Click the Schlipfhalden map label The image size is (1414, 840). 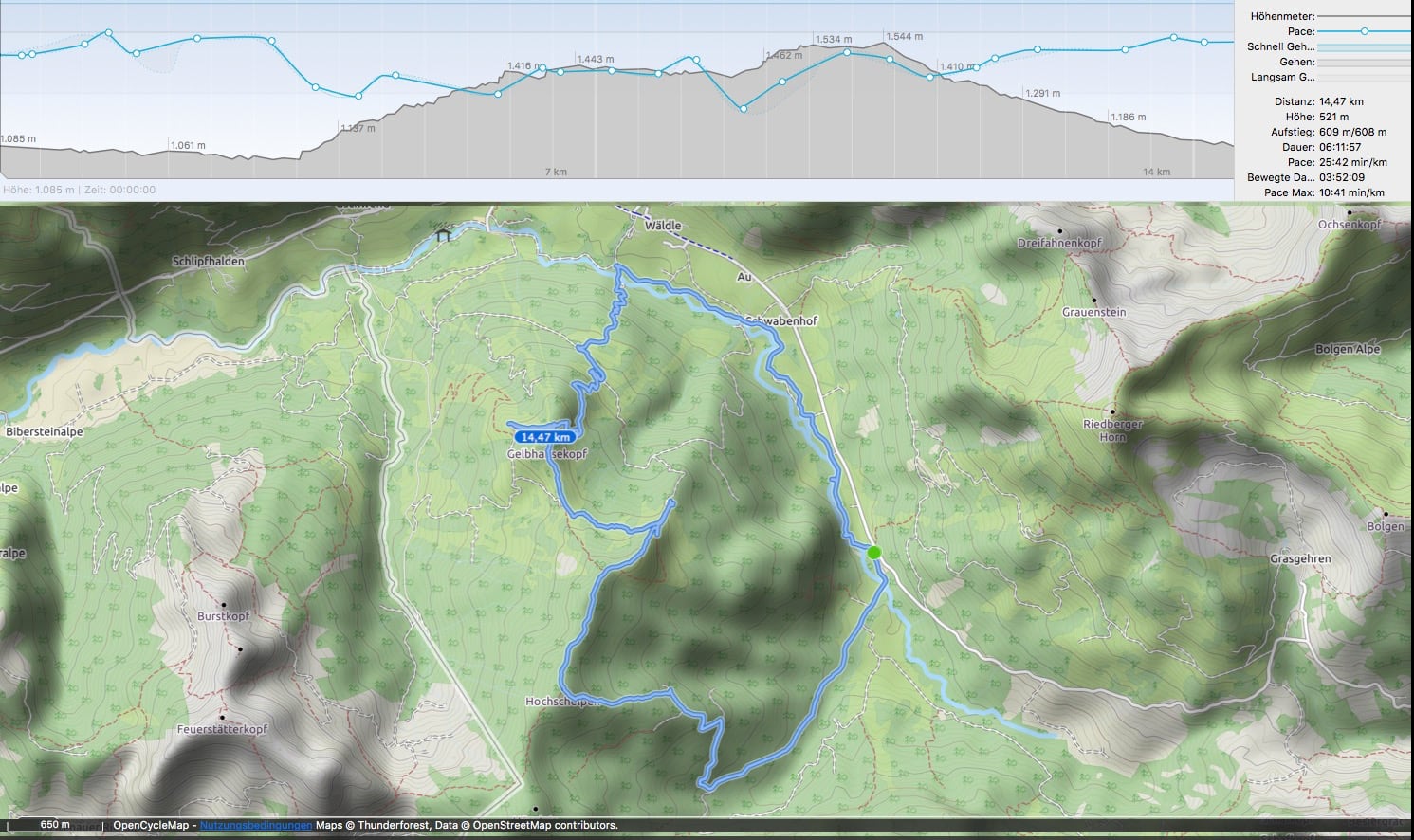209,262
